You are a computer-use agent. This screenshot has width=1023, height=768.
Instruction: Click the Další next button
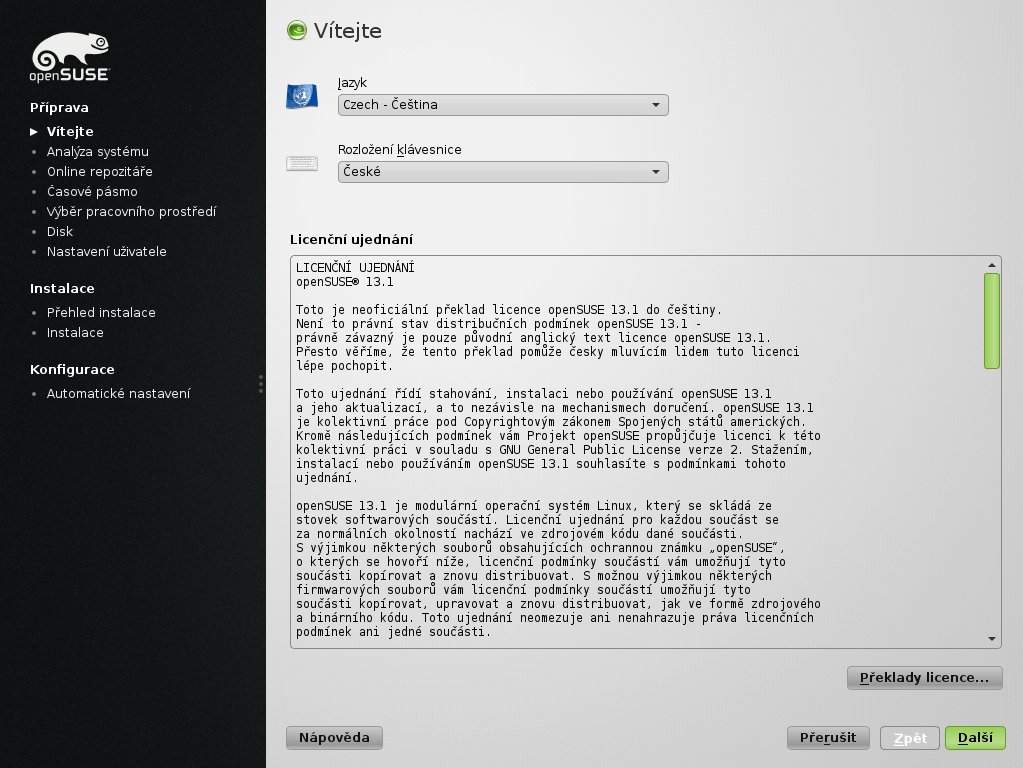coord(975,738)
